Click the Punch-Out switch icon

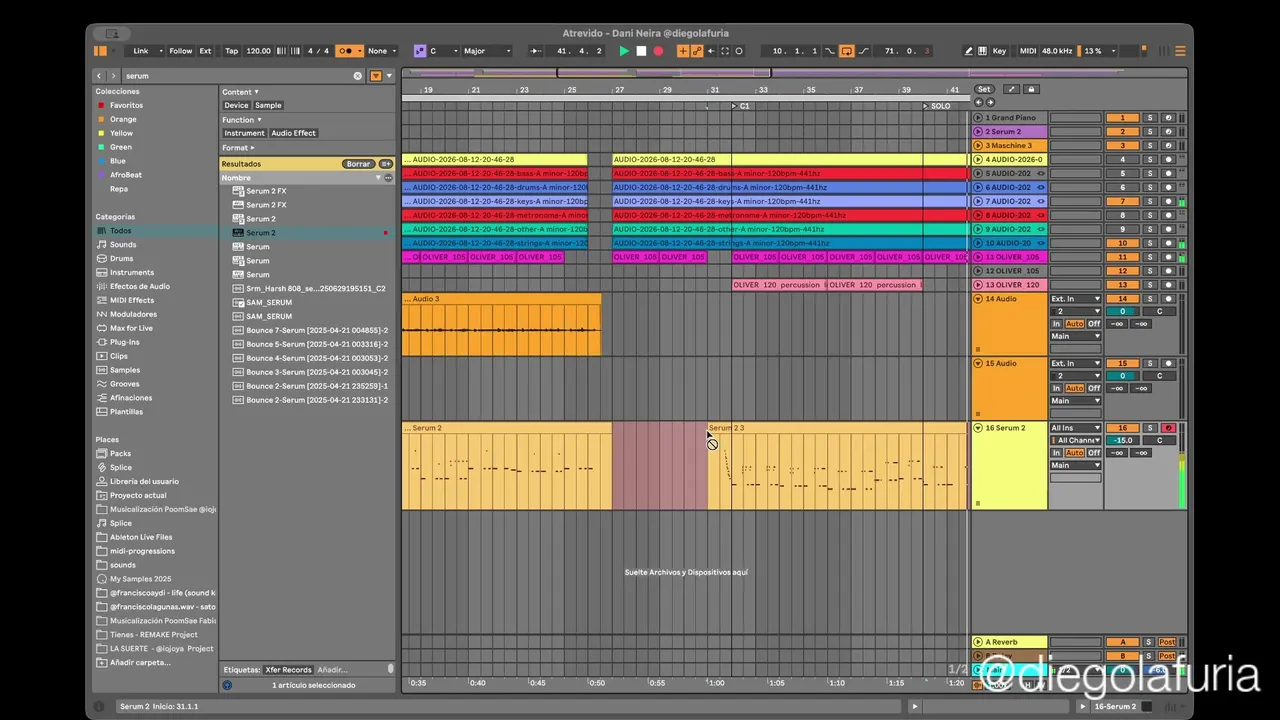pos(863,51)
